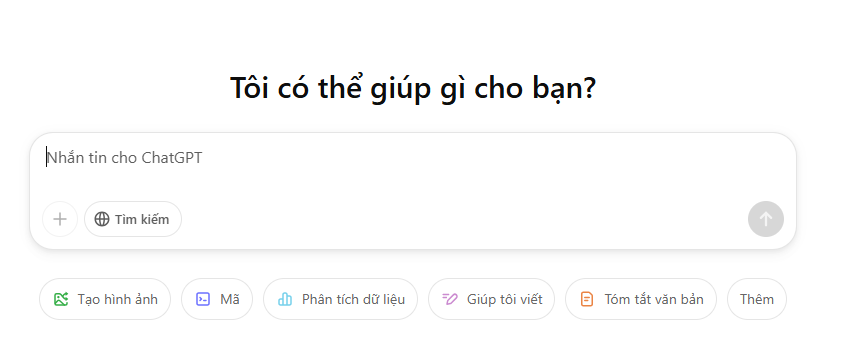Choose the Tạo hình ảnh suggestion chip

pos(105,299)
